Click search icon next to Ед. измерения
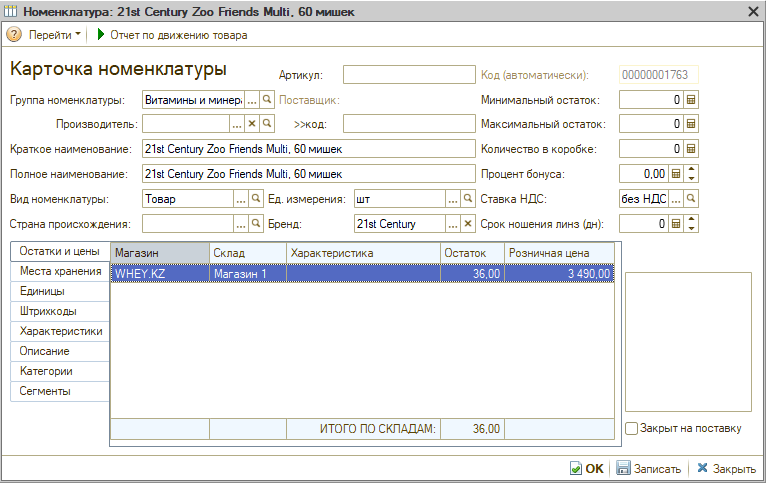This screenshot has height=483, width=766. (x=467, y=199)
